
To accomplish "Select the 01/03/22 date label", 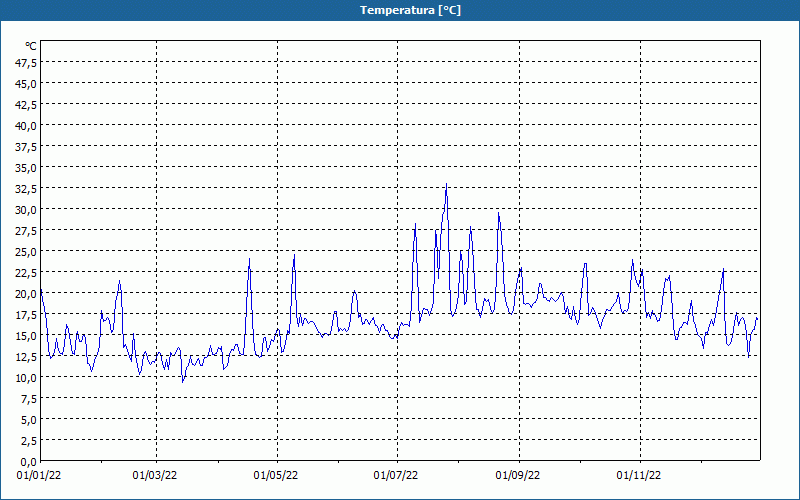I will tap(155, 476).
